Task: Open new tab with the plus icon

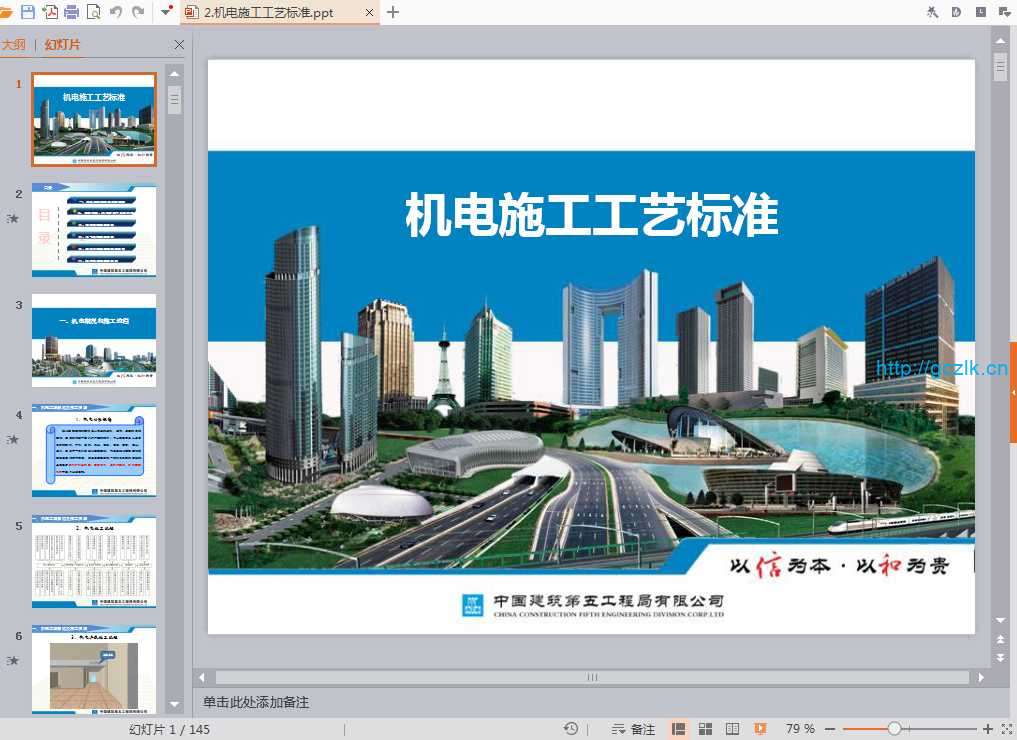Action: tap(393, 12)
